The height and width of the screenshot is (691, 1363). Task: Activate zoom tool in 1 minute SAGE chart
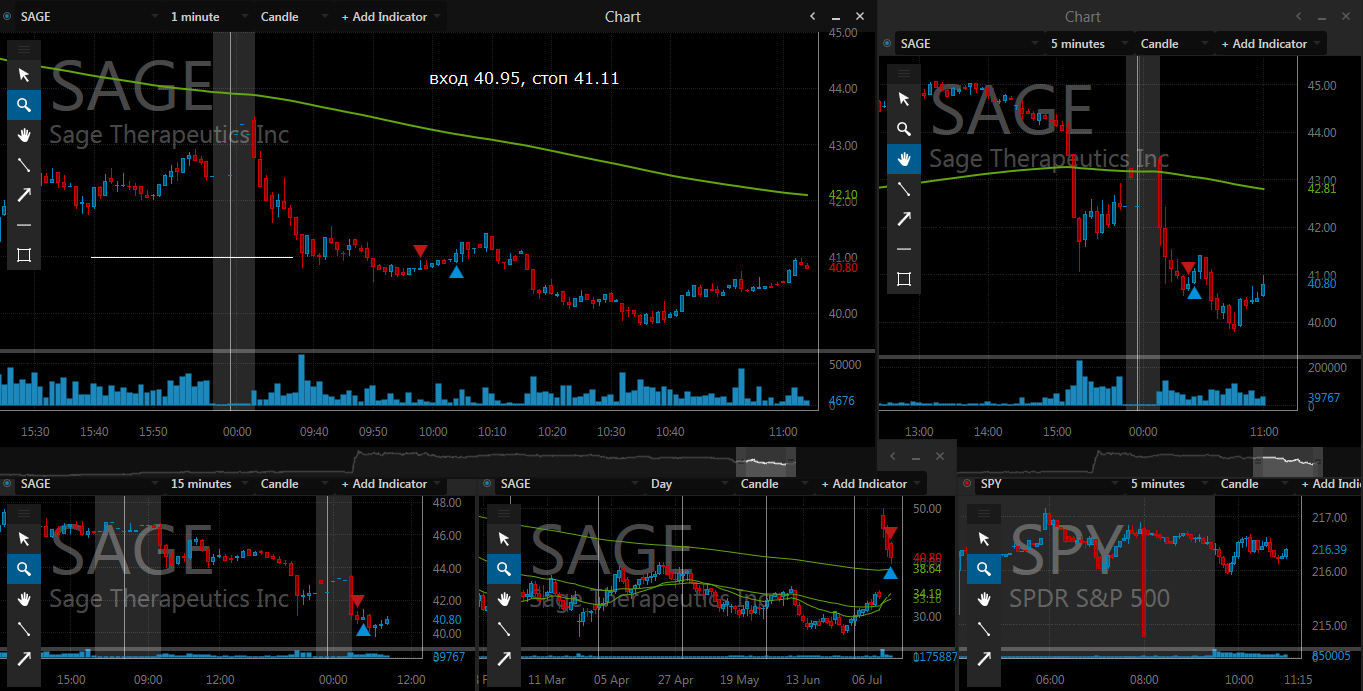[x=24, y=105]
